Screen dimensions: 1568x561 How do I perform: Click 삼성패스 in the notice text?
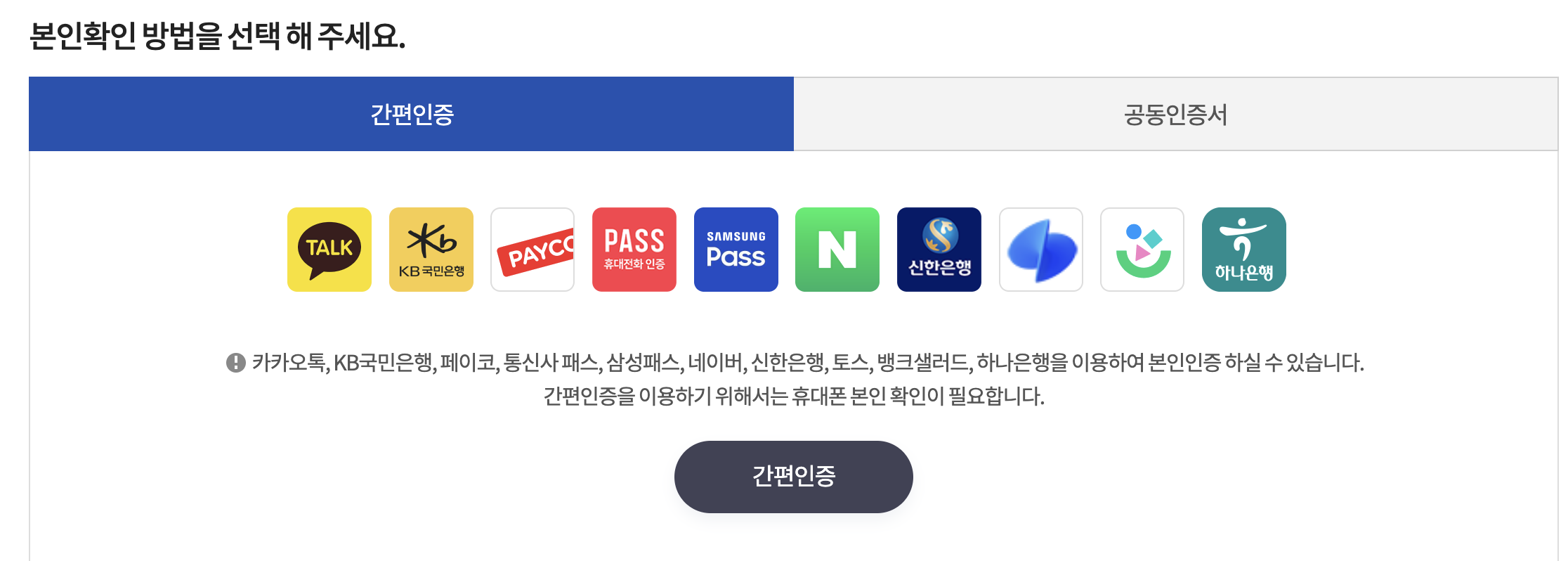pos(643,363)
